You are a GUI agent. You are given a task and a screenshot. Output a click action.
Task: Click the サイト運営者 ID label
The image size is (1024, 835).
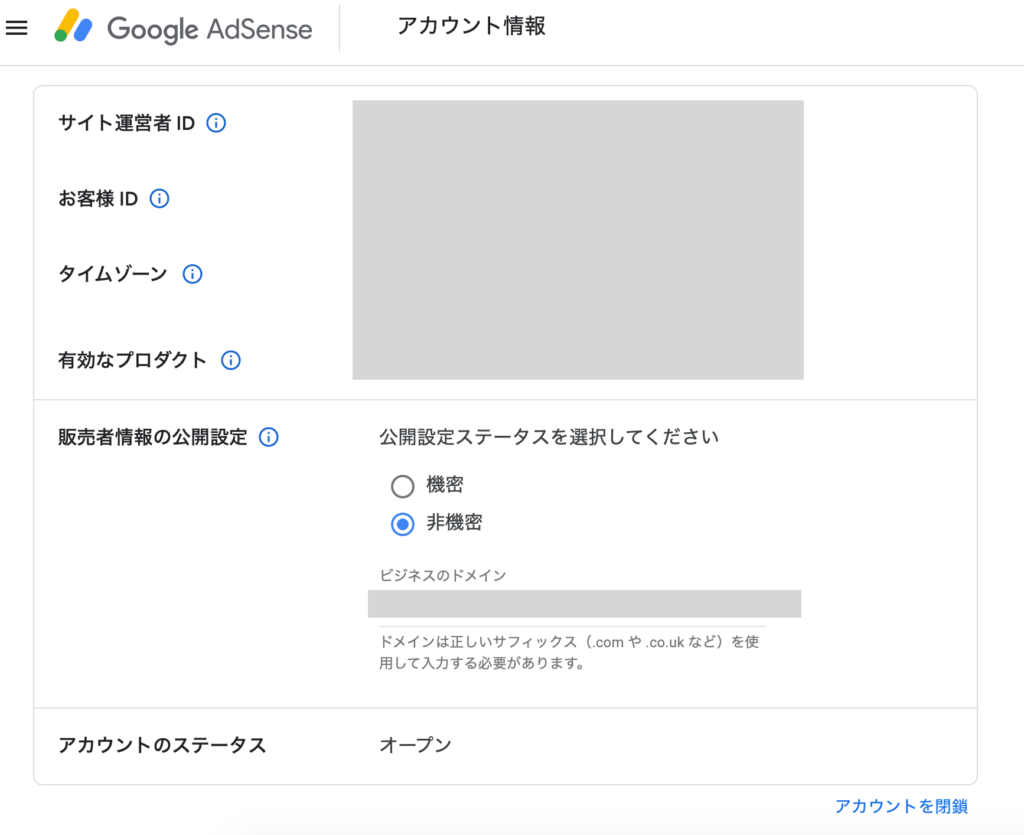126,123
